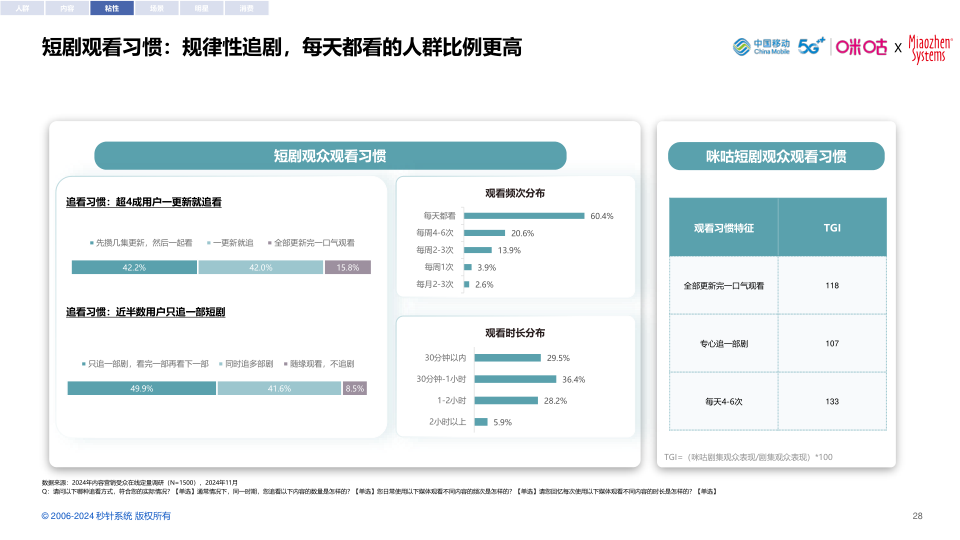Click table cell 每天4-6次
This screenshot has width=960, height=540.
click(x=724, y=402)
